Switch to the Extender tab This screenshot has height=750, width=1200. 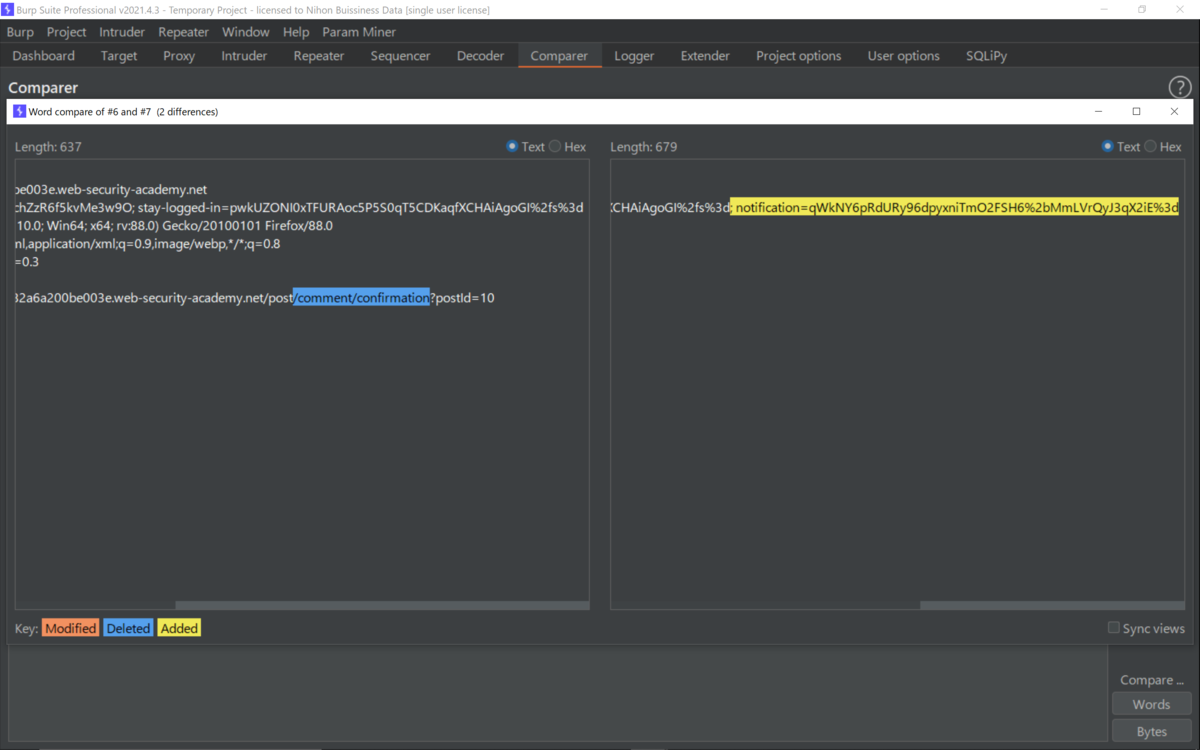point(705,56)
